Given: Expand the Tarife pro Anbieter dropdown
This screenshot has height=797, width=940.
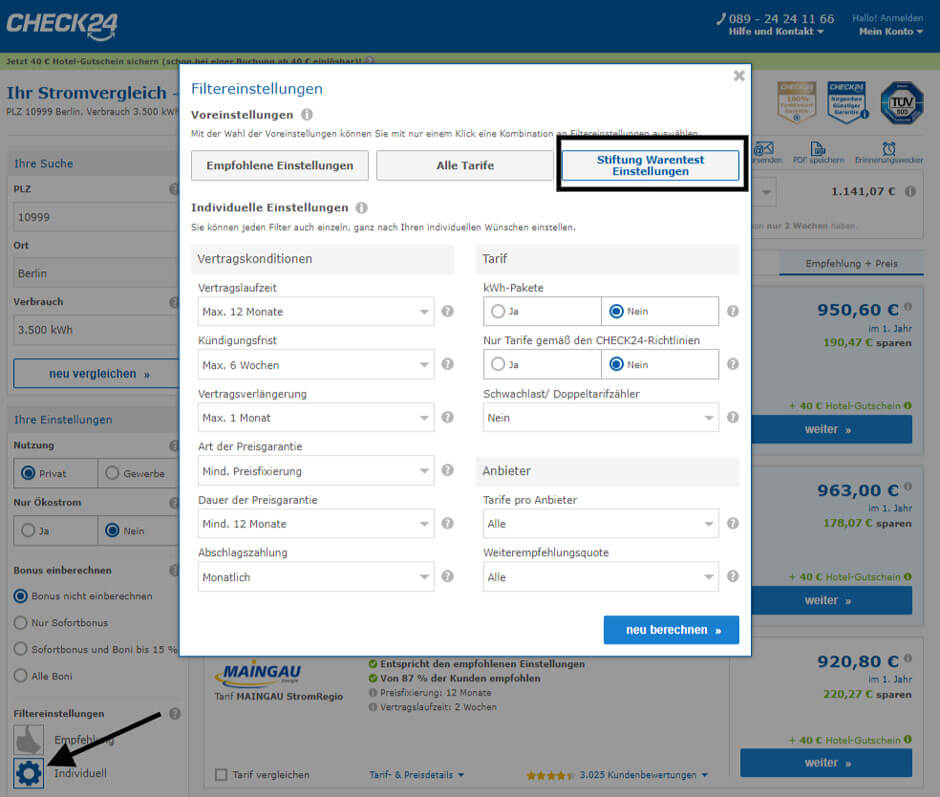Looking at the screenshot, I should point(600,523).
